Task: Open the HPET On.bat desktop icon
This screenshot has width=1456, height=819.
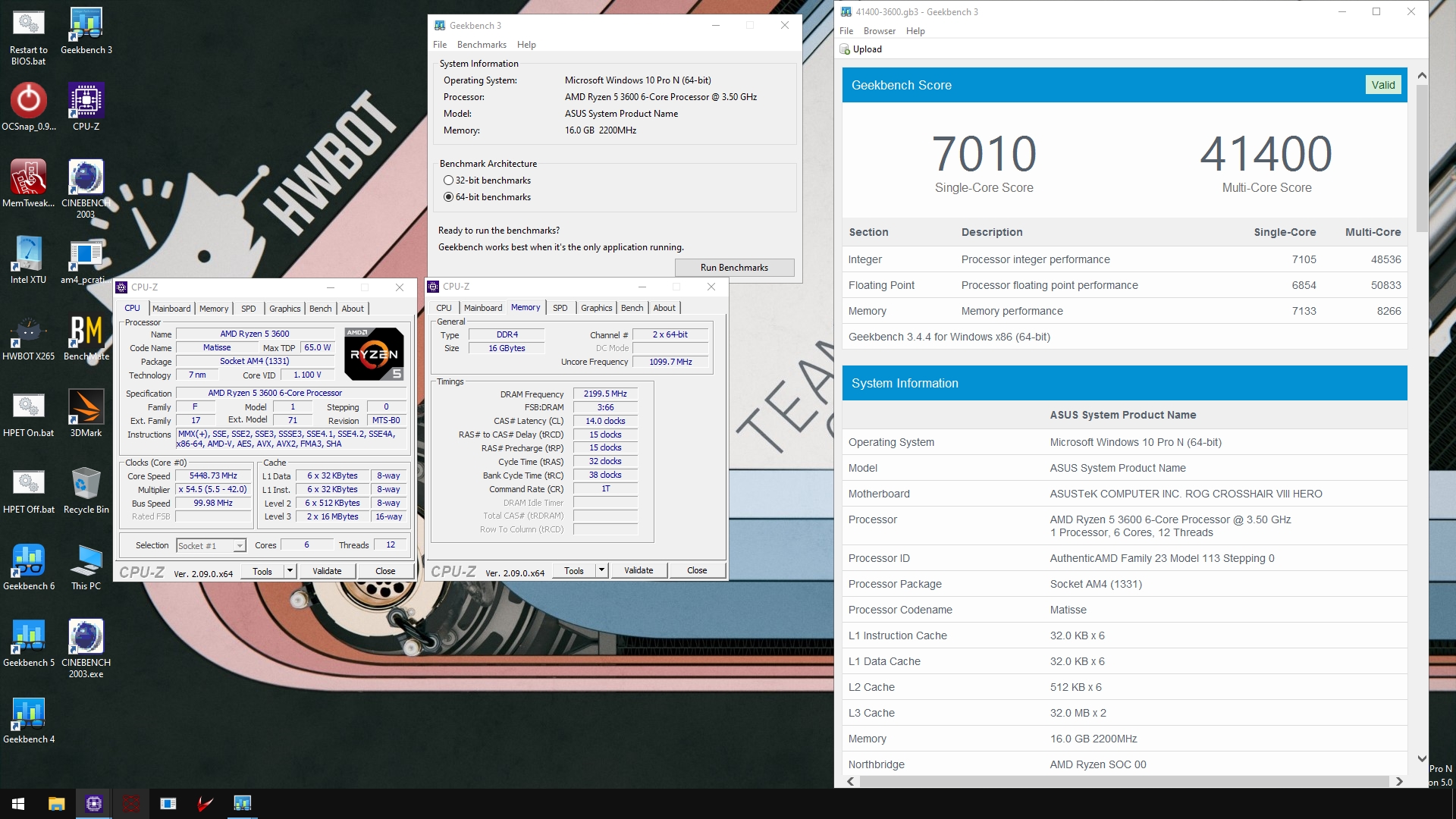Action: pyautogui.click(x=29, y=413)
